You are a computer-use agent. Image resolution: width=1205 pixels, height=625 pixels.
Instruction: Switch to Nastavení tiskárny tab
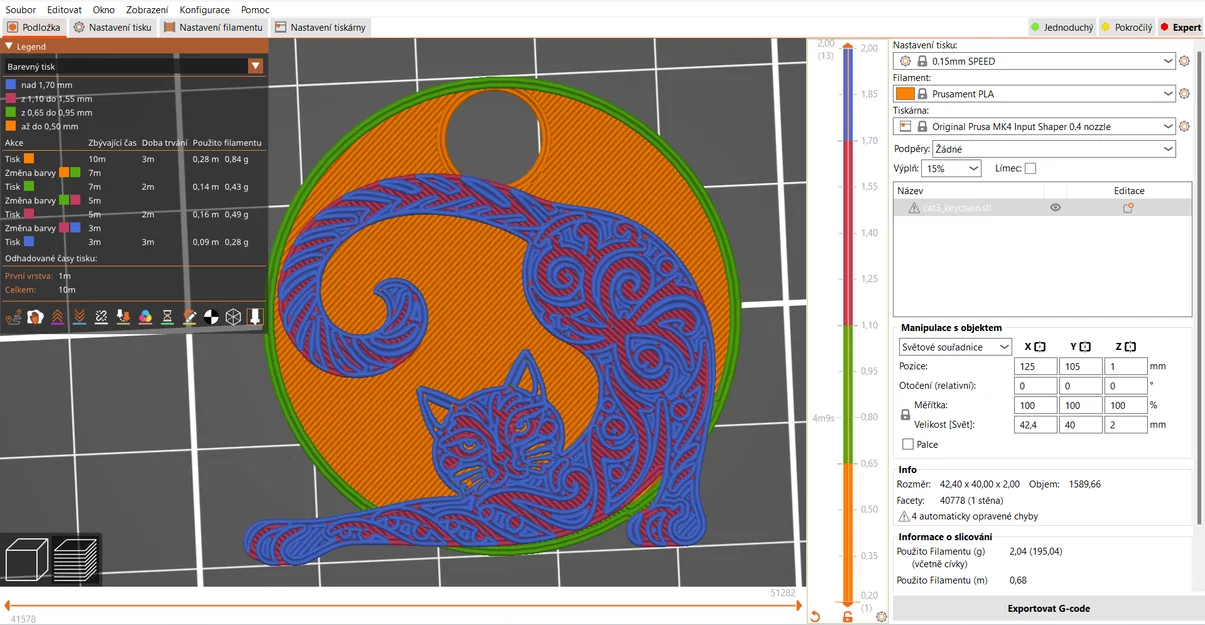click(320, 27)
